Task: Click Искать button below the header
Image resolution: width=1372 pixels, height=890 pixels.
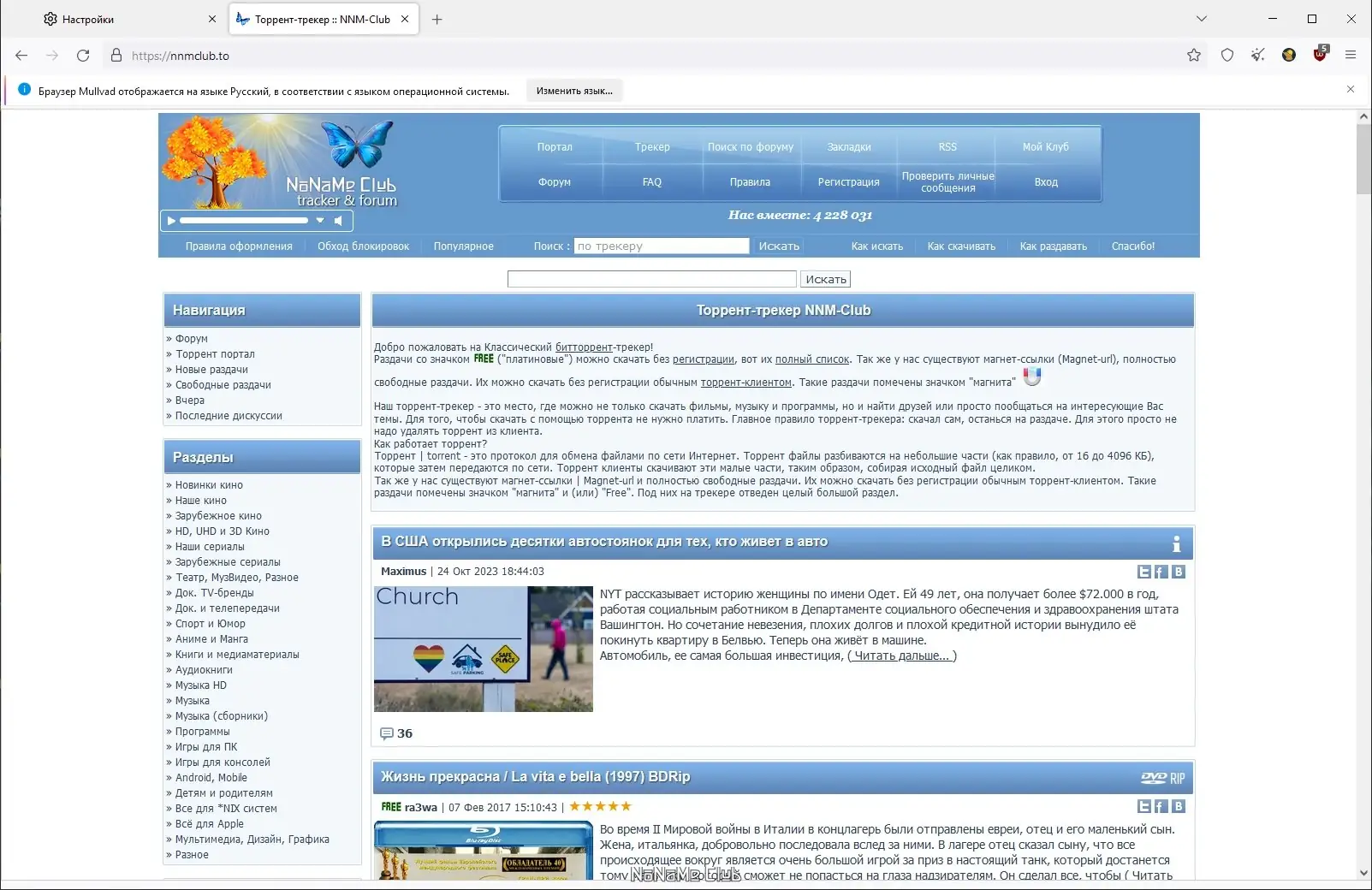Action: coord(826,279)
